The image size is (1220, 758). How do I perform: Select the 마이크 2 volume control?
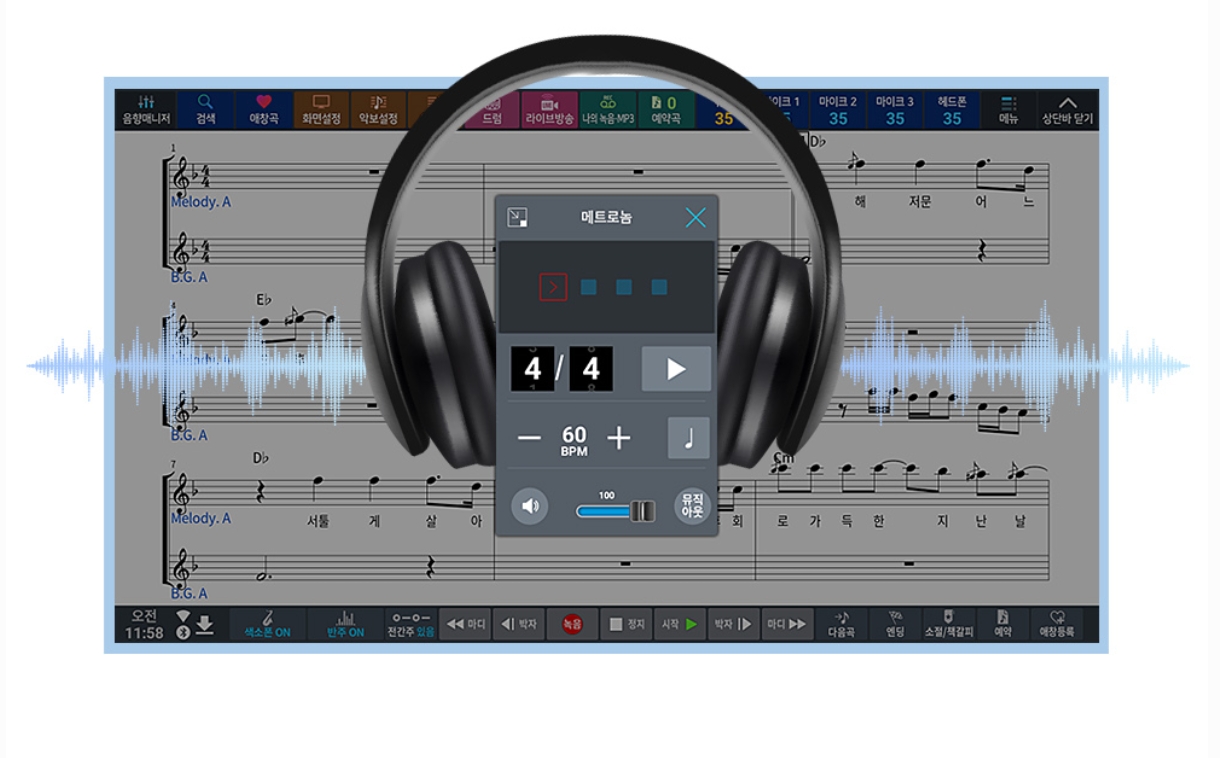click(x=838, y=110)
